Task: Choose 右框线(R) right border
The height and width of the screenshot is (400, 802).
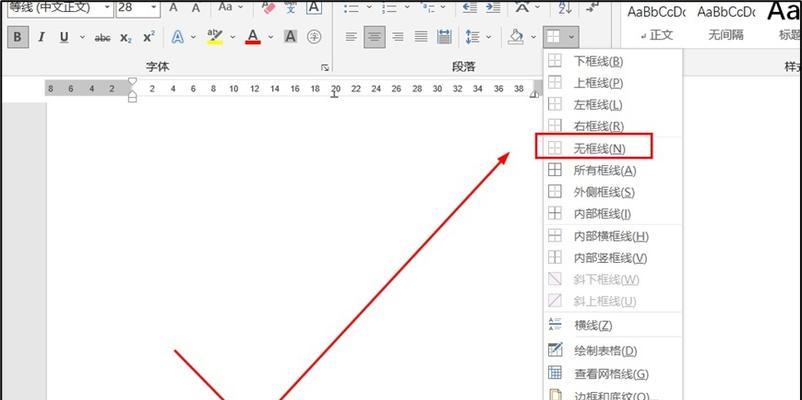Action: [x=612, y=126]
